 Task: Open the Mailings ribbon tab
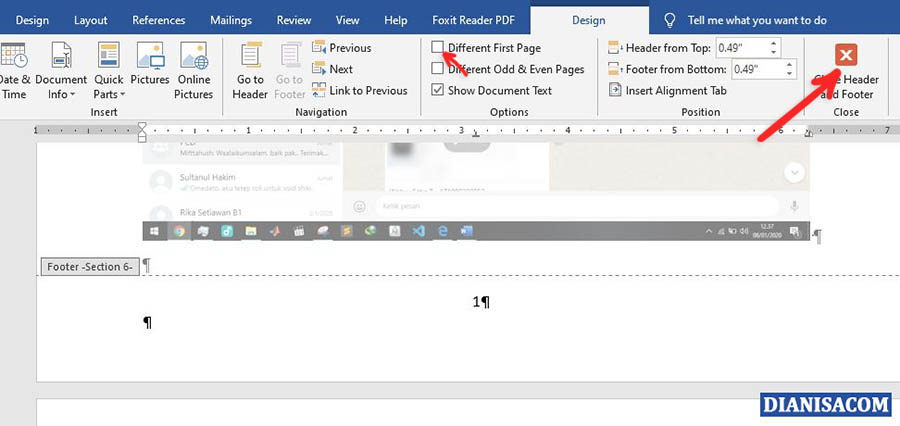click(231, 20)
